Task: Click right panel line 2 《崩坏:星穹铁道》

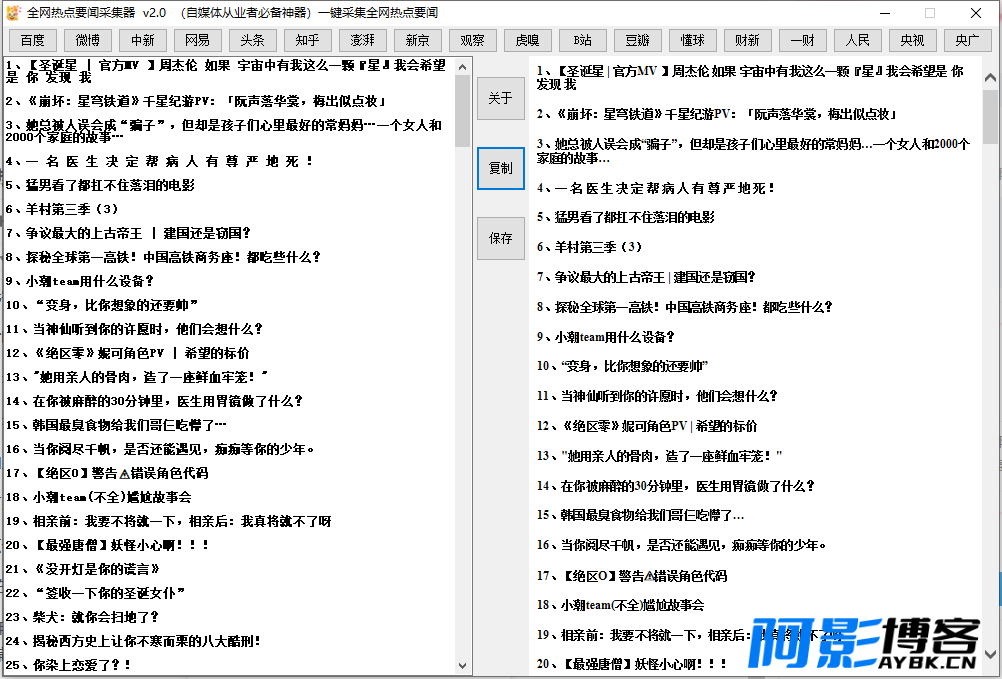Action: point(718,115)
